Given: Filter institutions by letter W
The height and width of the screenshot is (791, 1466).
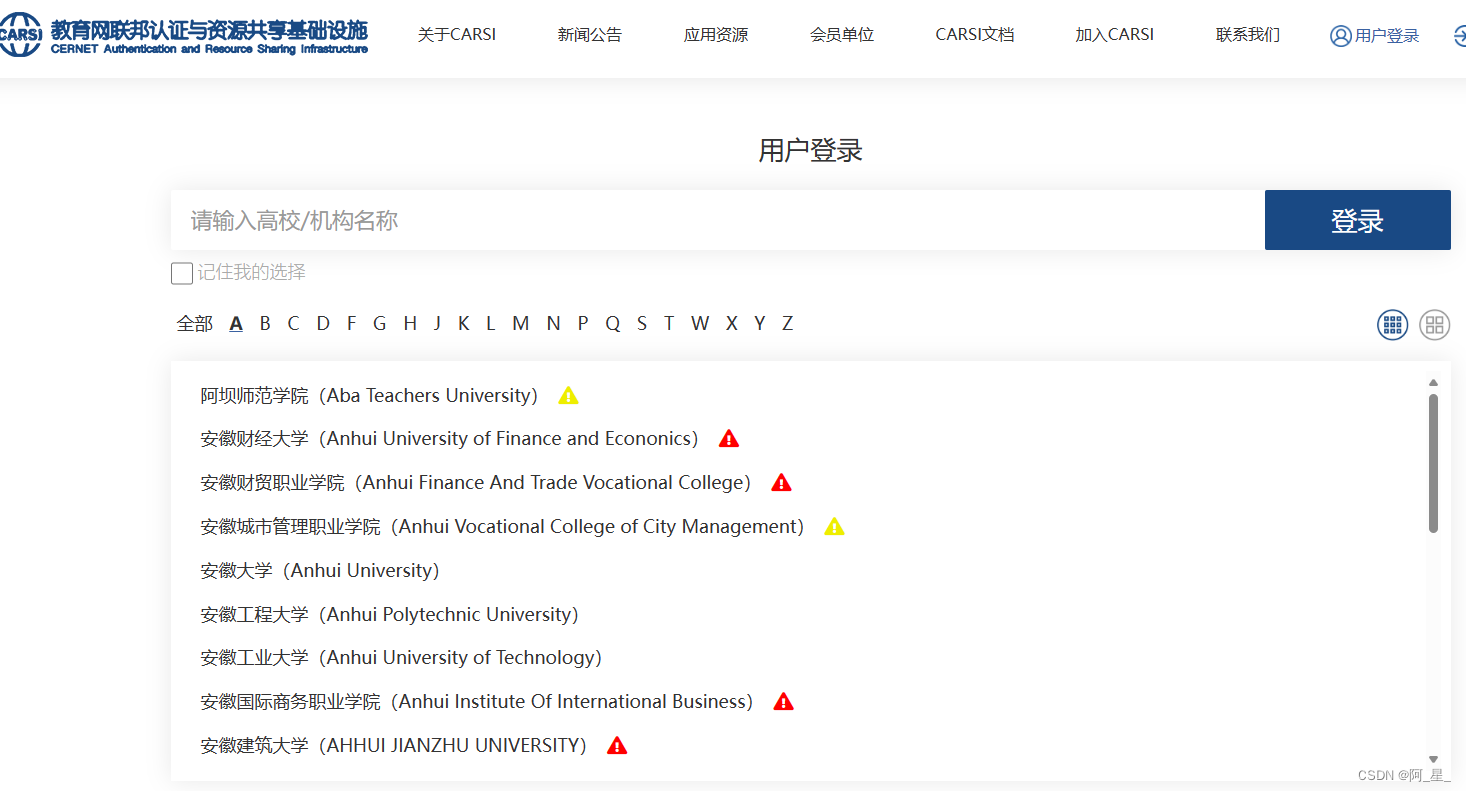Looking at the screenshot, I should pyautogui.click(x=700, y=323).
